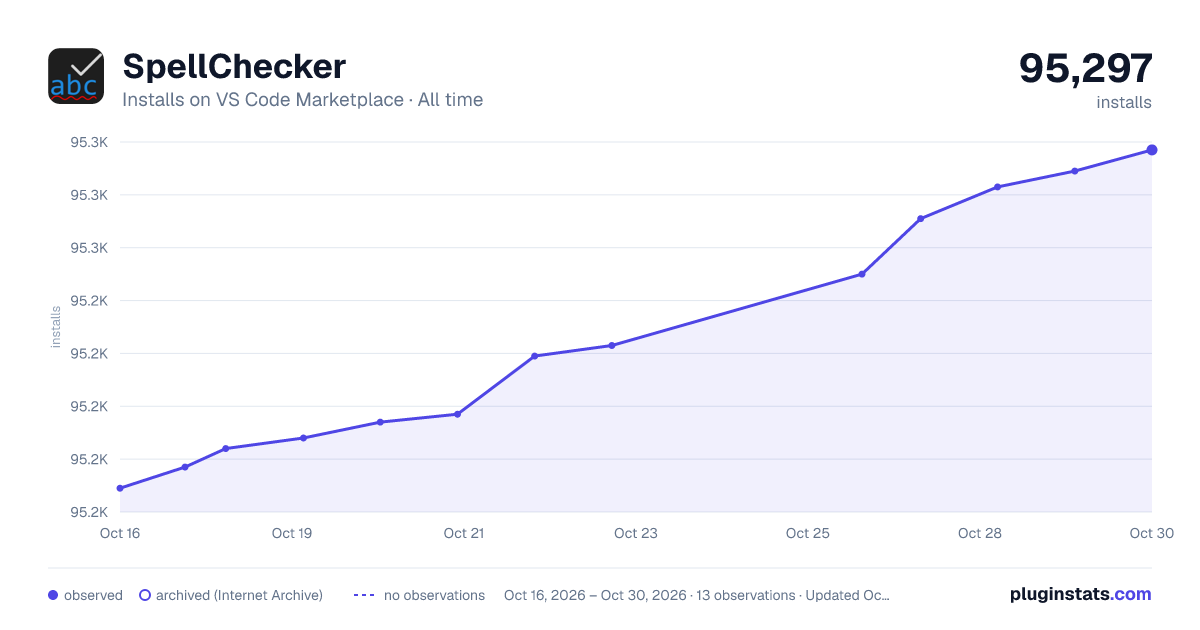Click the Oct 21 x-axis label
The height and width of the screenshot is (630, 1200).
[464, 533]
